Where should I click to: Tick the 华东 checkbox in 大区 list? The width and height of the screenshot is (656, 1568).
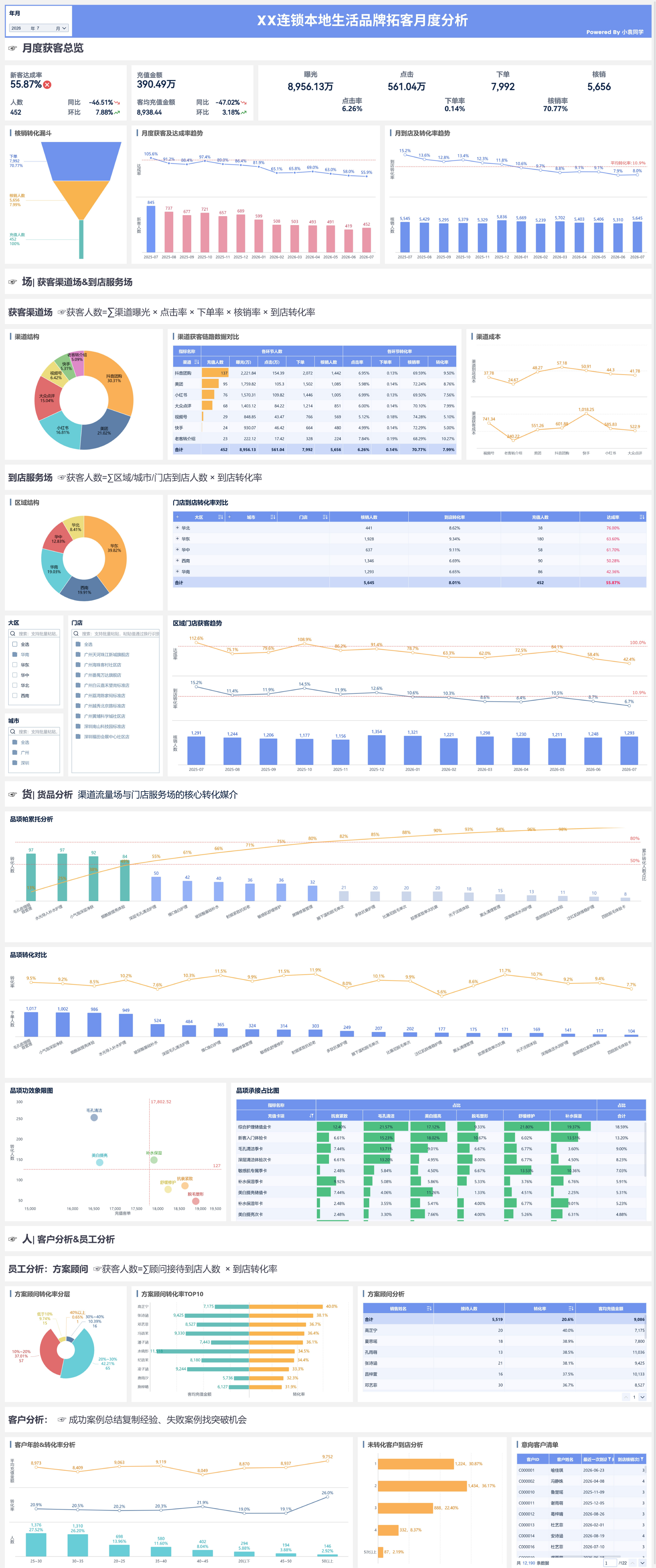[x=15, y=665]
